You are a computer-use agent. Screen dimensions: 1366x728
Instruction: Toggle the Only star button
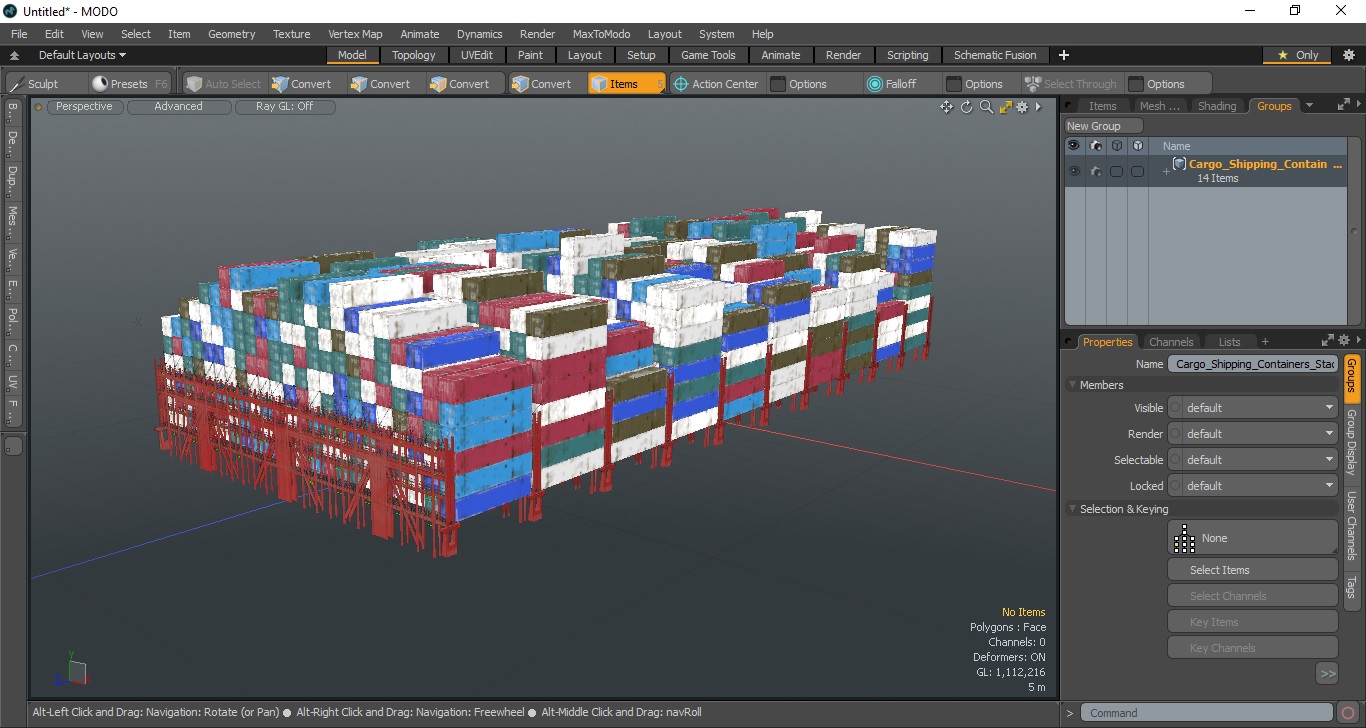[x=1298, y=55]
